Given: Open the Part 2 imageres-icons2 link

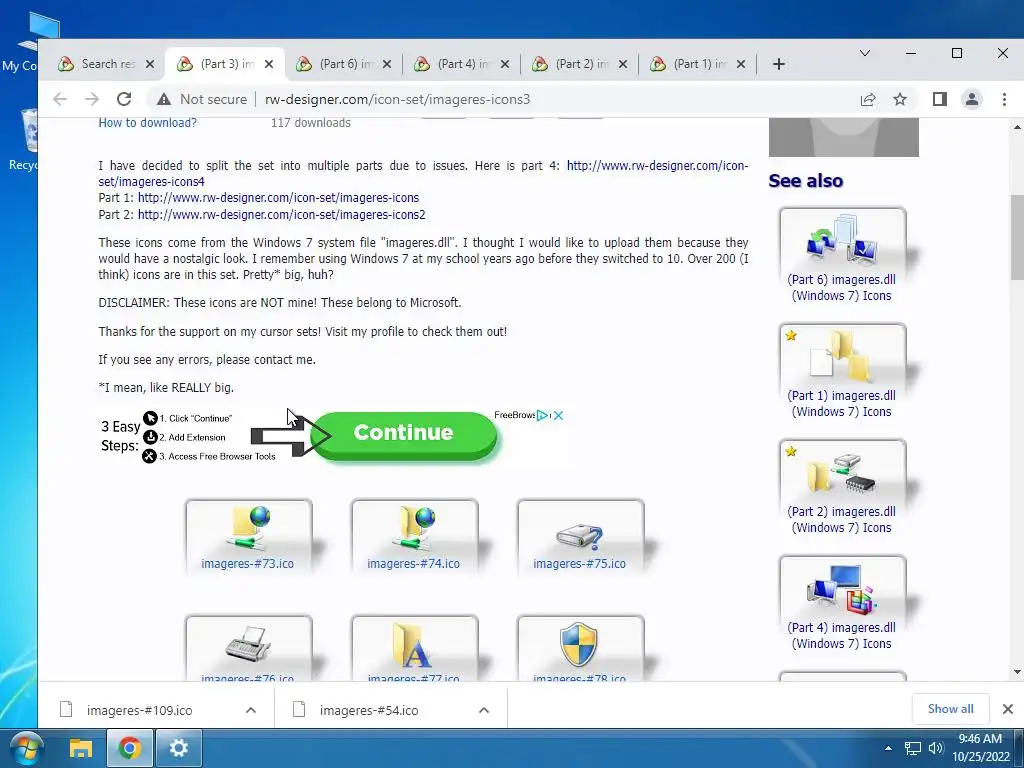Looking at the screenshot, I should [281, 215].
